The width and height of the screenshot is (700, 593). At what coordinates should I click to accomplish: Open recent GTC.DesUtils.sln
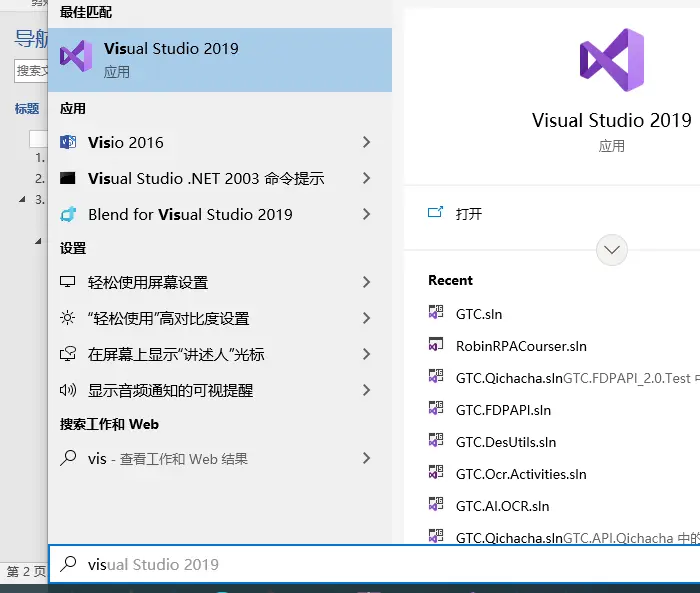[x=506, y=443]
